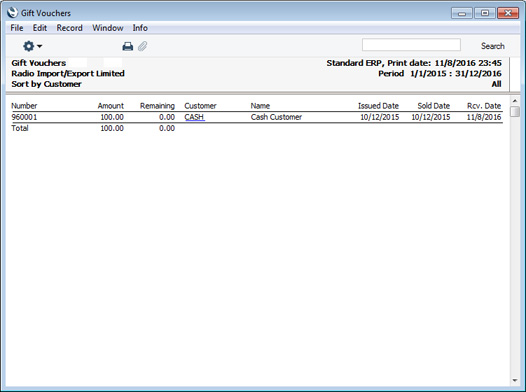The width and height of the screenshot is (526, 392).
Task: Click the Period 1/1/2015 : 31/12/2016 text
Action: pyautogui.click(x=440, y=73)
